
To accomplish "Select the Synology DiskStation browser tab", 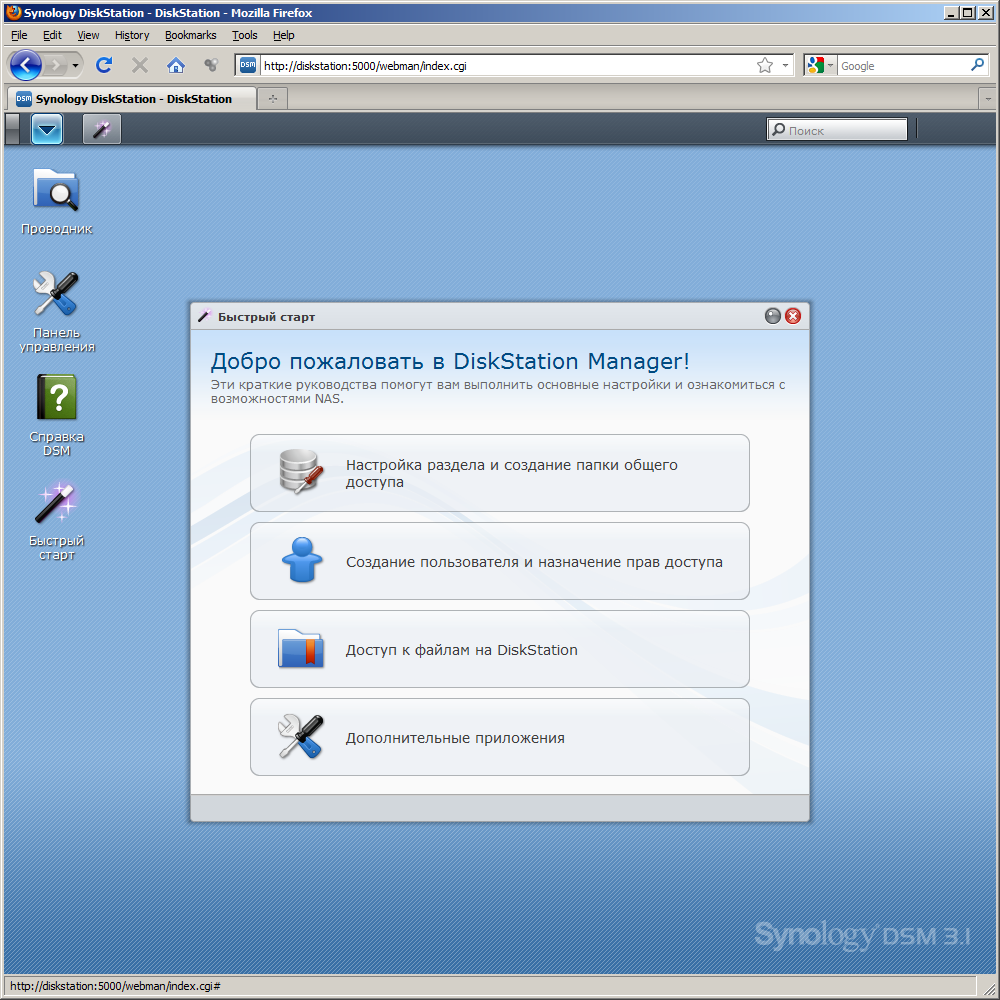I will [x=131, y=99].
